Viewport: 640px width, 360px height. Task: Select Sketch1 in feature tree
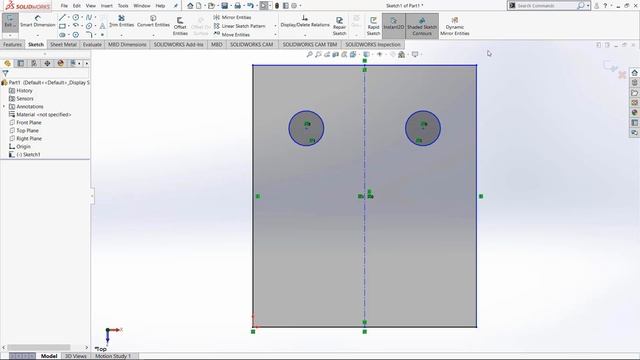pos(25,154)
